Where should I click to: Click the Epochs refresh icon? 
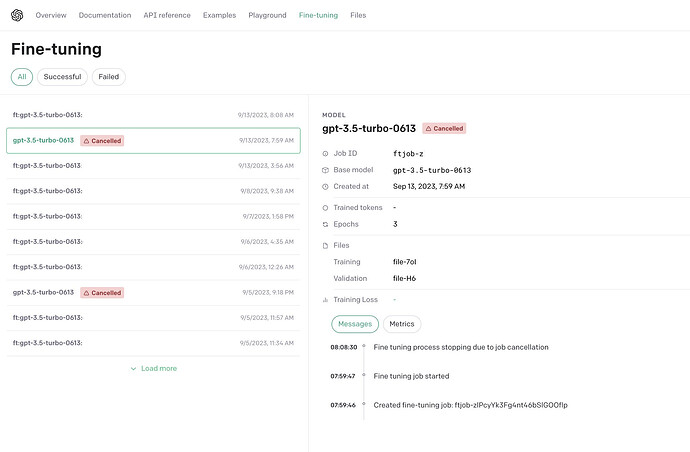[325, 224]
